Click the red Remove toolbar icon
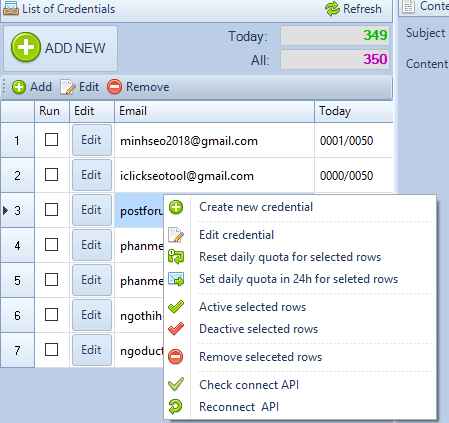The width and height of the screenshot is (449, 423). tap(114, 87)
